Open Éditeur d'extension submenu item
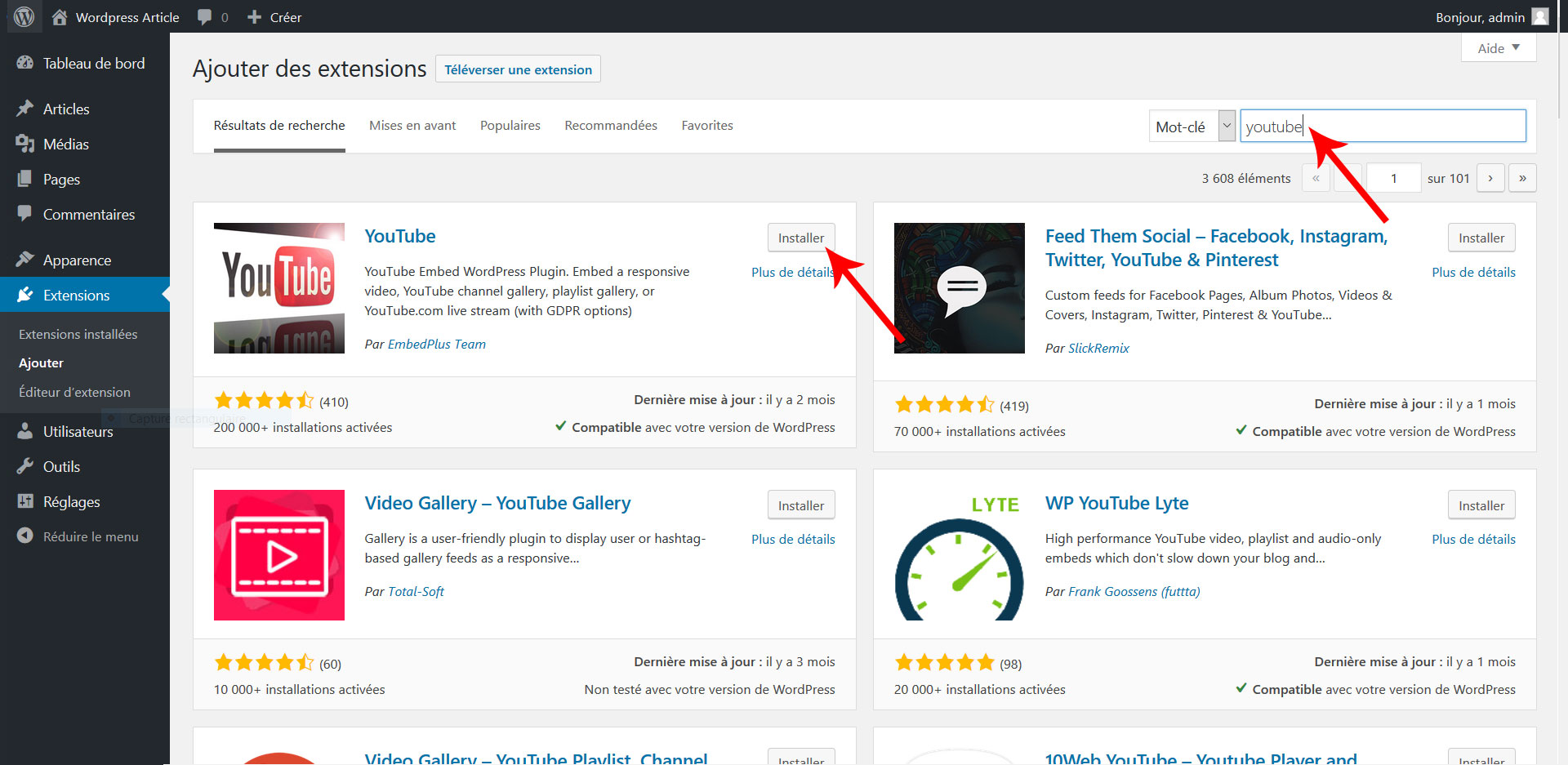Image resolution: width=1568 pixels, height=765 pixels. click(x=74, y=392)
